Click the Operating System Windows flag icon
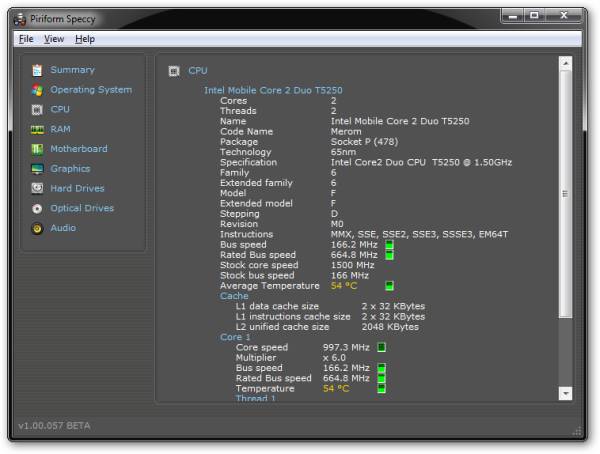The image size is (600, 454). pyautogui.click(x=37, y=90)
